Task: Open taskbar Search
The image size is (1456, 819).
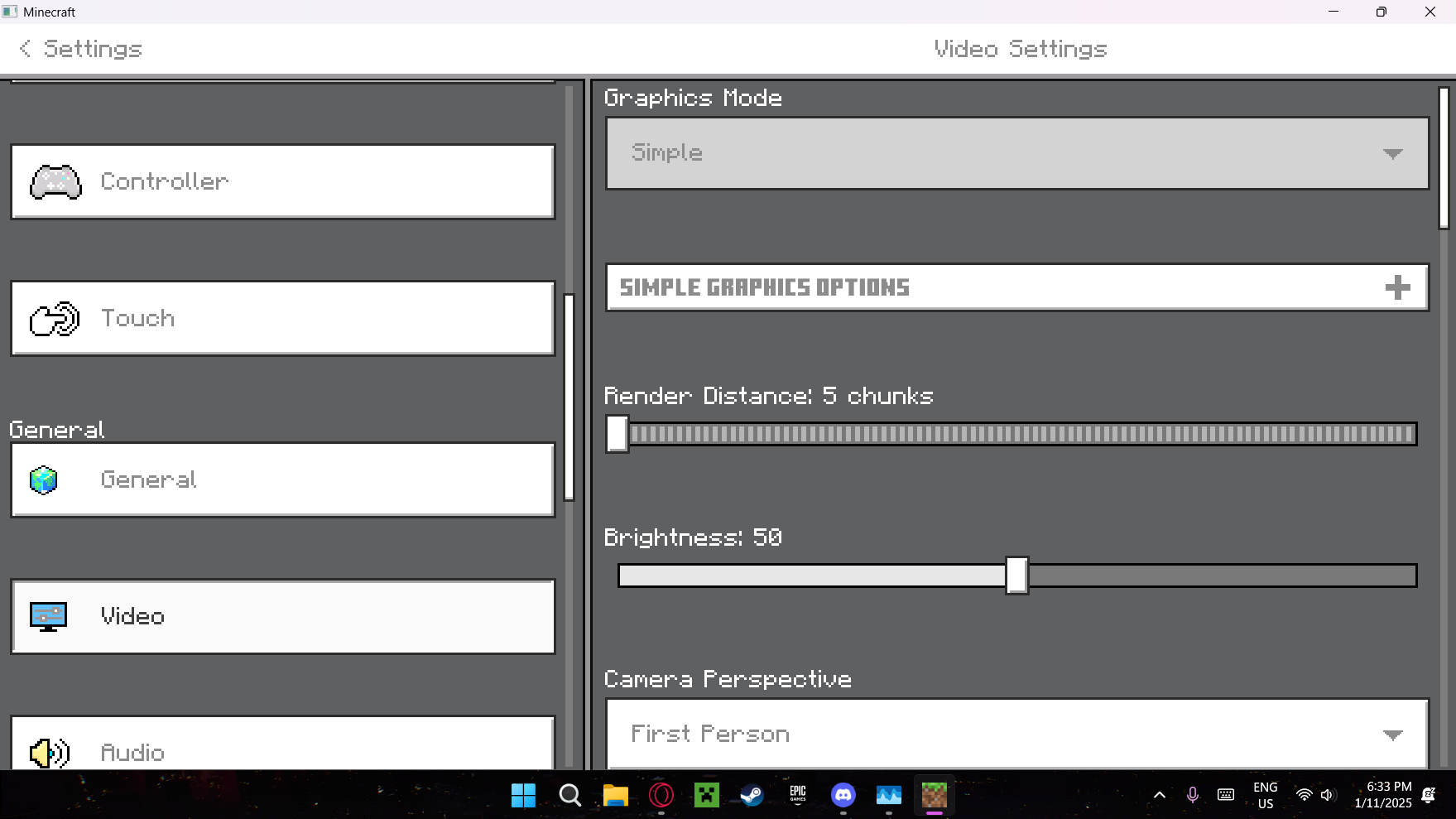Action: click(x=570, y=796)
